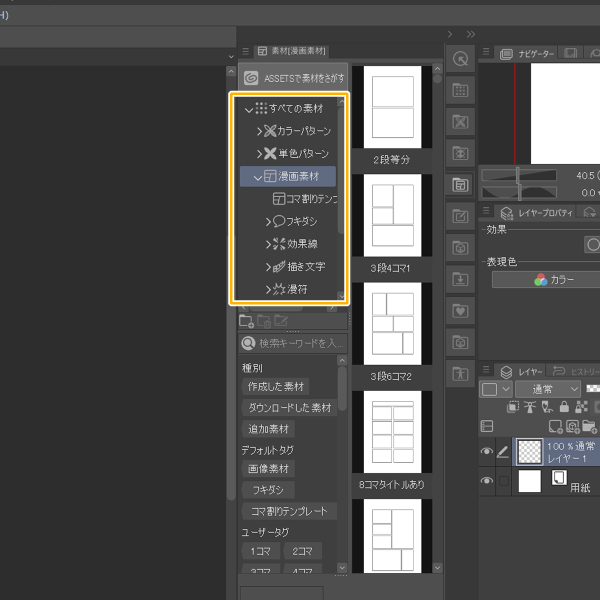Open the Pose figure material folder icon

click(x=460, y=373)
